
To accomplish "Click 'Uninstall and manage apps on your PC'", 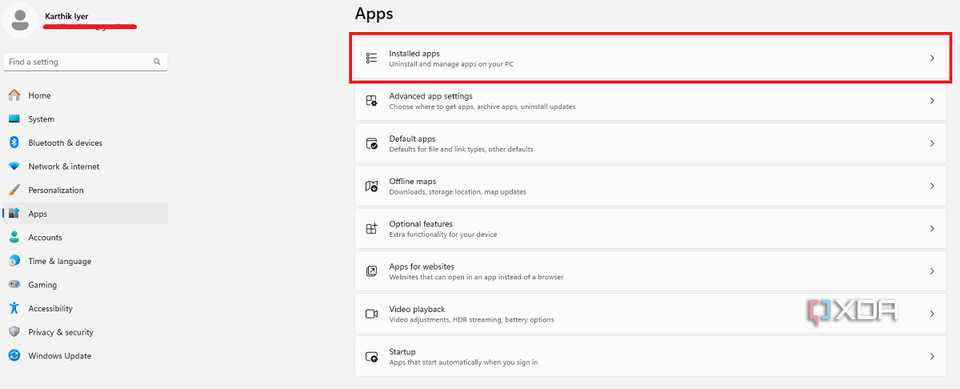I will pos(451,64).
